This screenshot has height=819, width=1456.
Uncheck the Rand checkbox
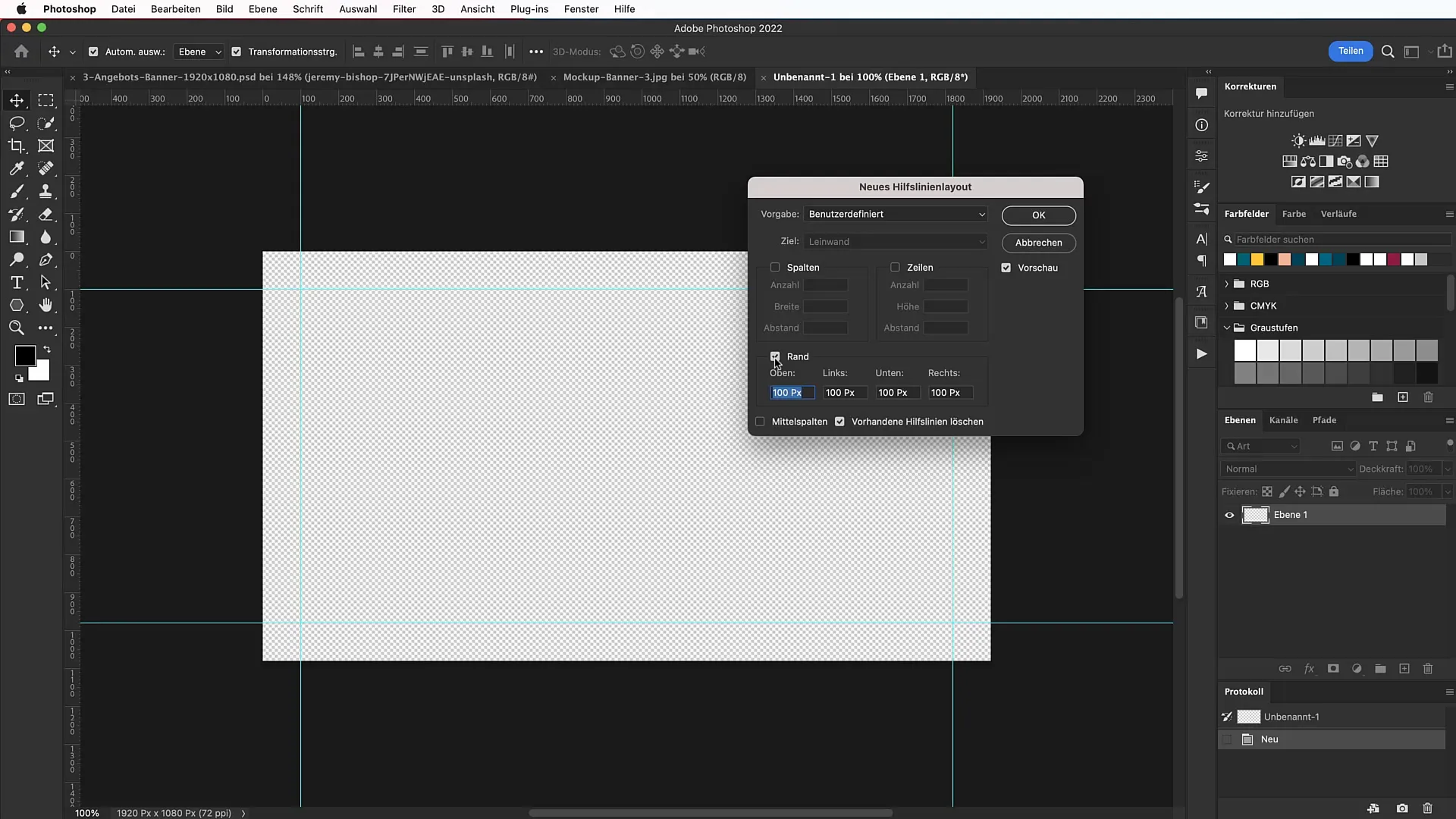[x=775, y=356]
